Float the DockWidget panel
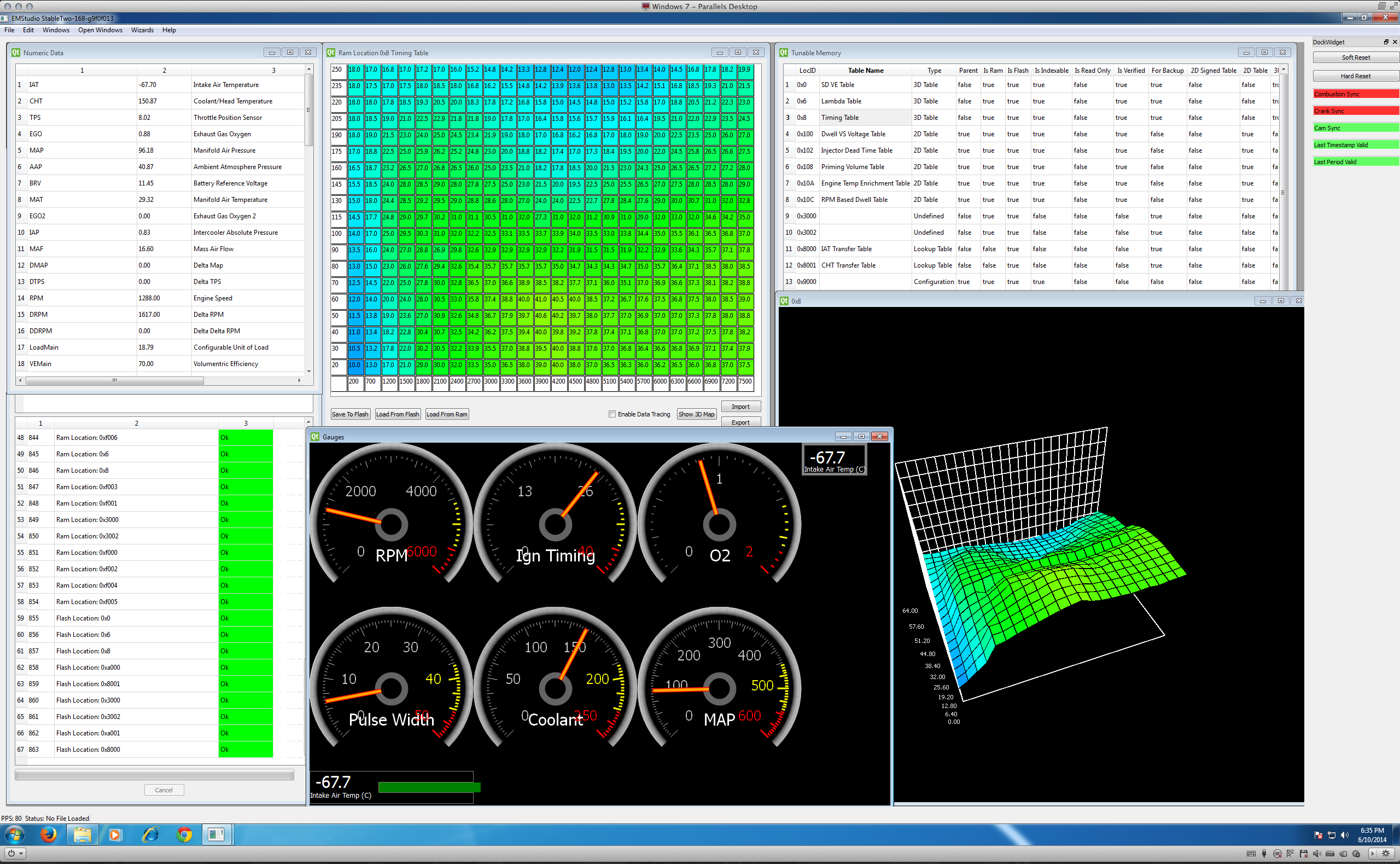This screenshot has height=864, width=1400. coord(1386,42)
